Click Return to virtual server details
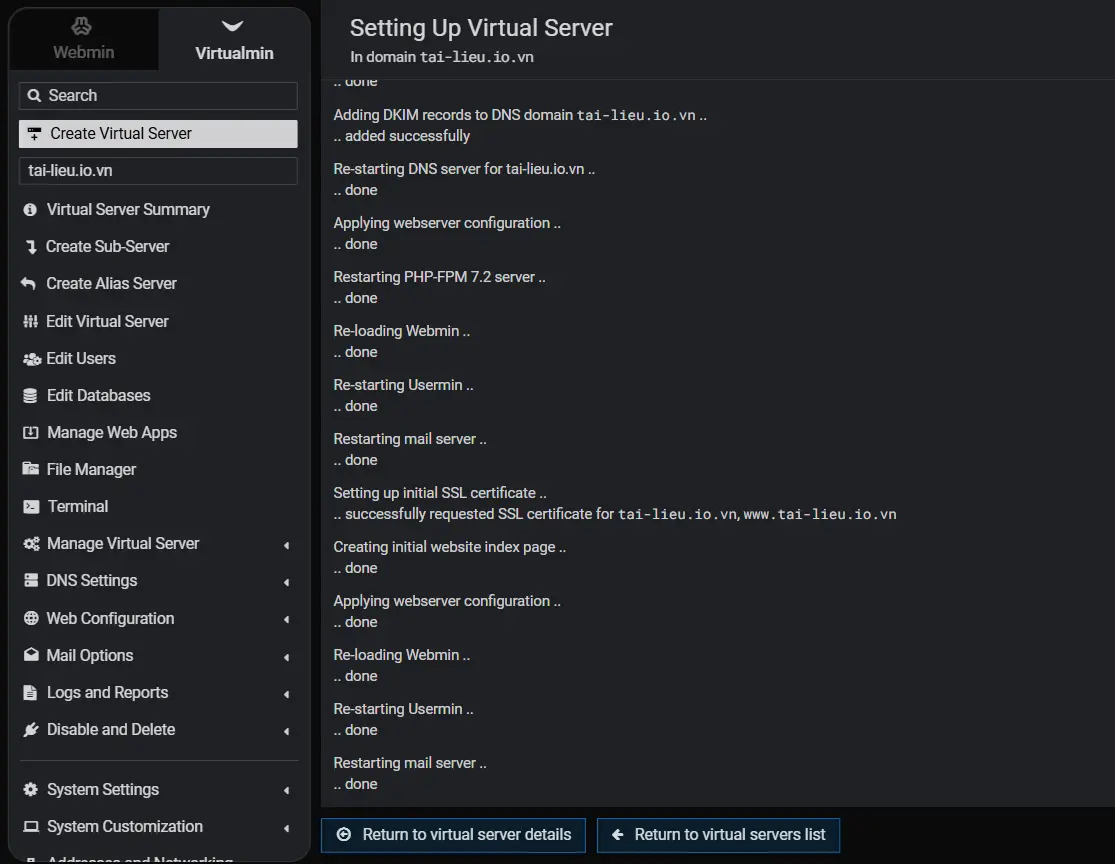 click(453, 834)
